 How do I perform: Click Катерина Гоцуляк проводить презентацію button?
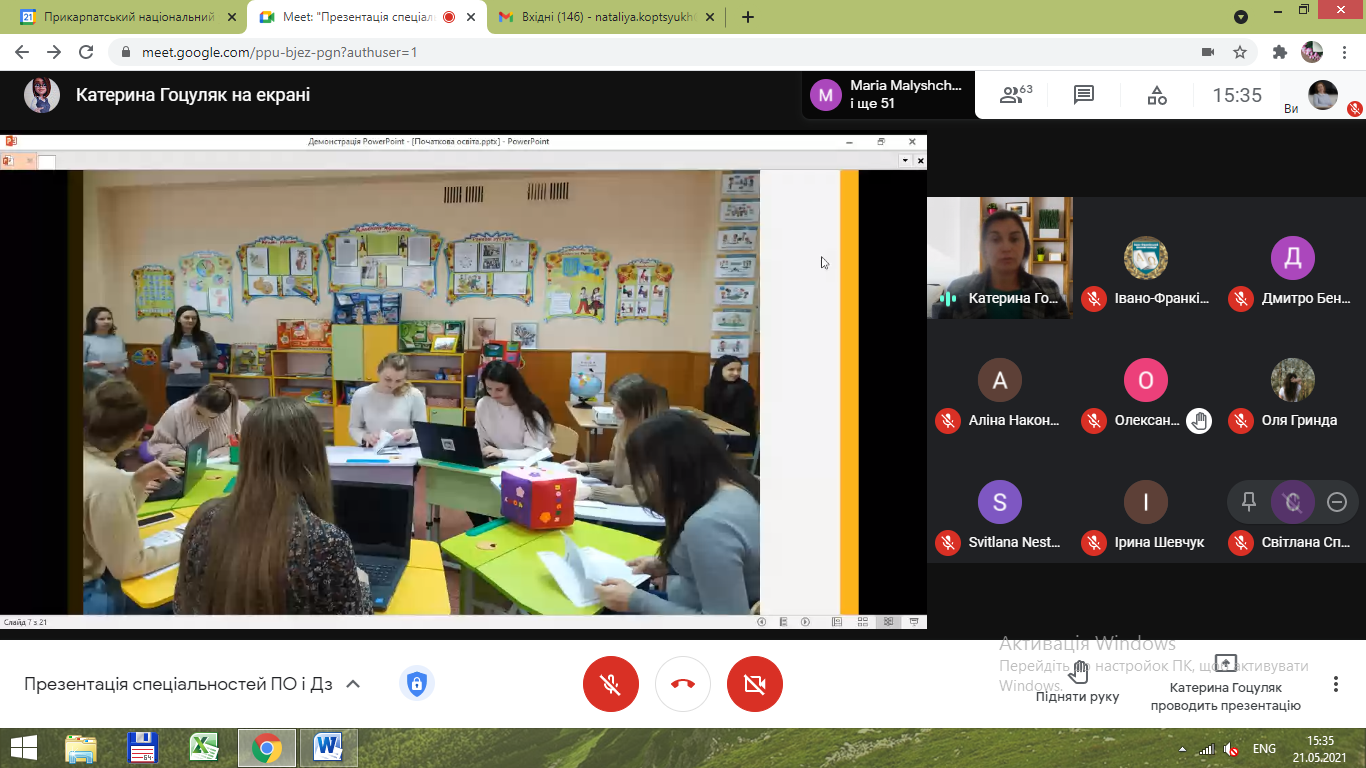1225,683
